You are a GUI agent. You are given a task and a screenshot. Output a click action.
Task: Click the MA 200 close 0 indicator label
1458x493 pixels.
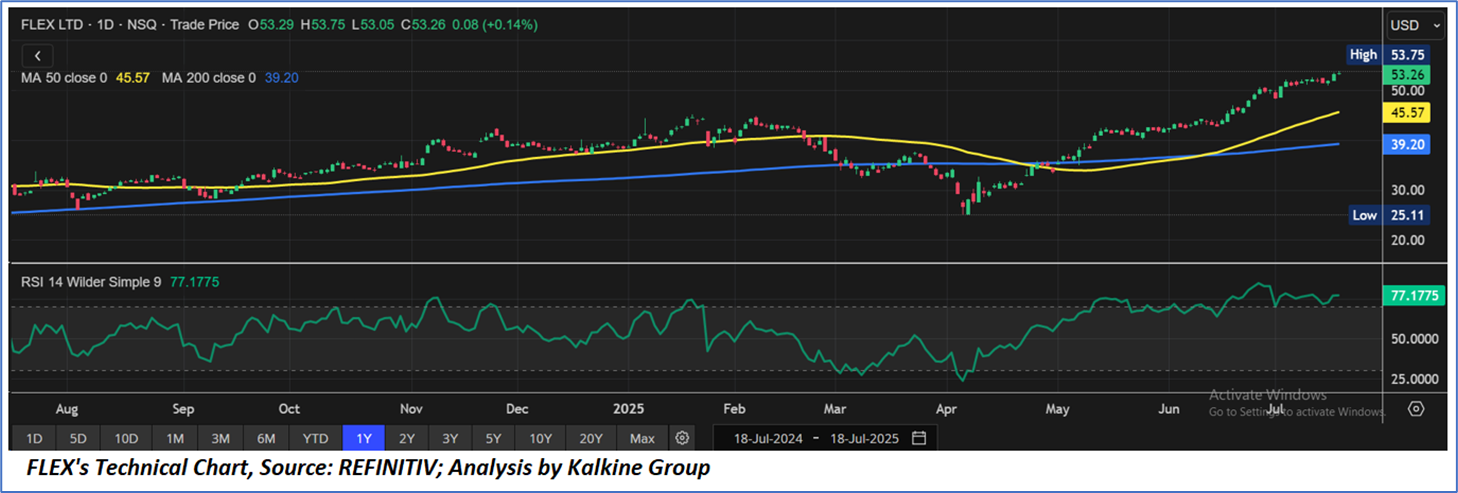(209, 77)
